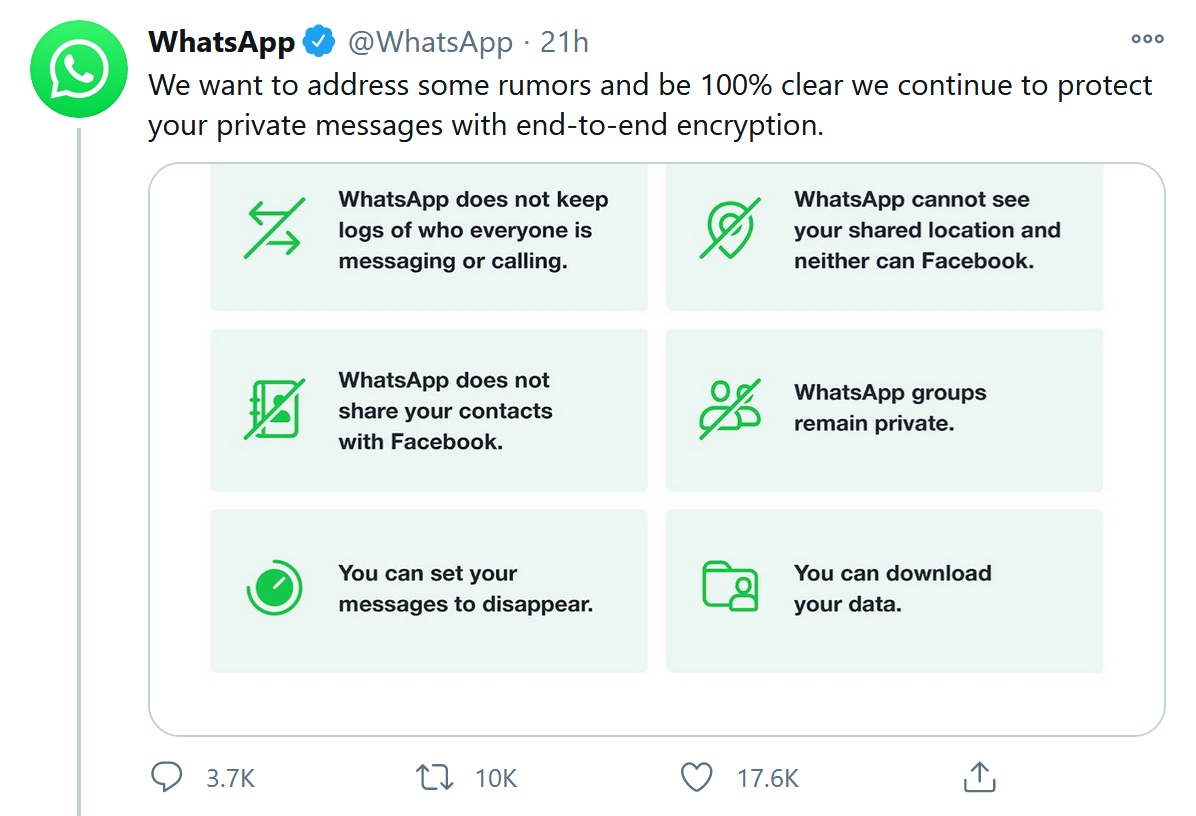Image resolution: width=1196 pixels, height=816 pixels.
Task: Retweet the WhatsApp tweet
Action: [435, 777]
